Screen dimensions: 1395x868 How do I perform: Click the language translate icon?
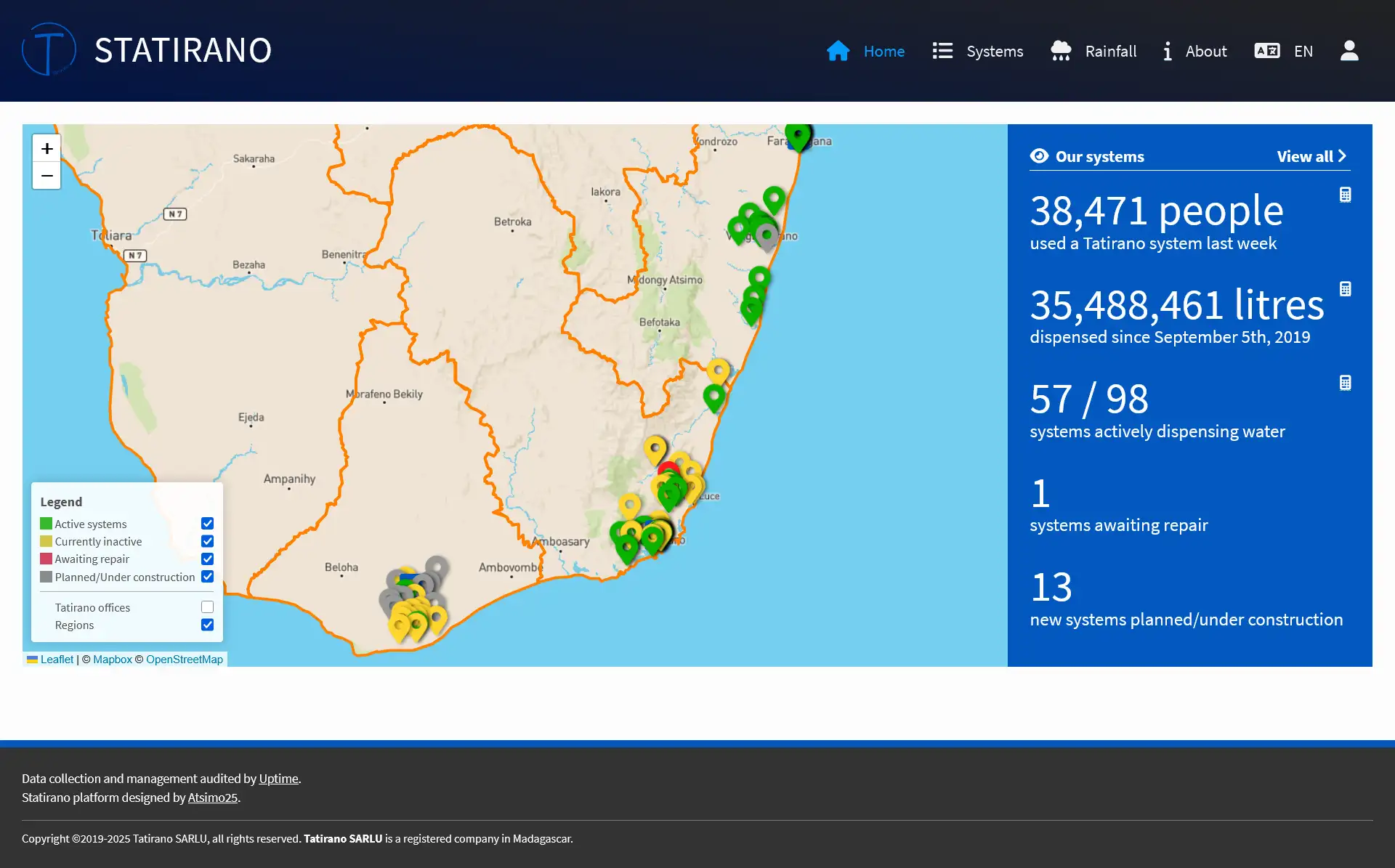point(1266,51)
